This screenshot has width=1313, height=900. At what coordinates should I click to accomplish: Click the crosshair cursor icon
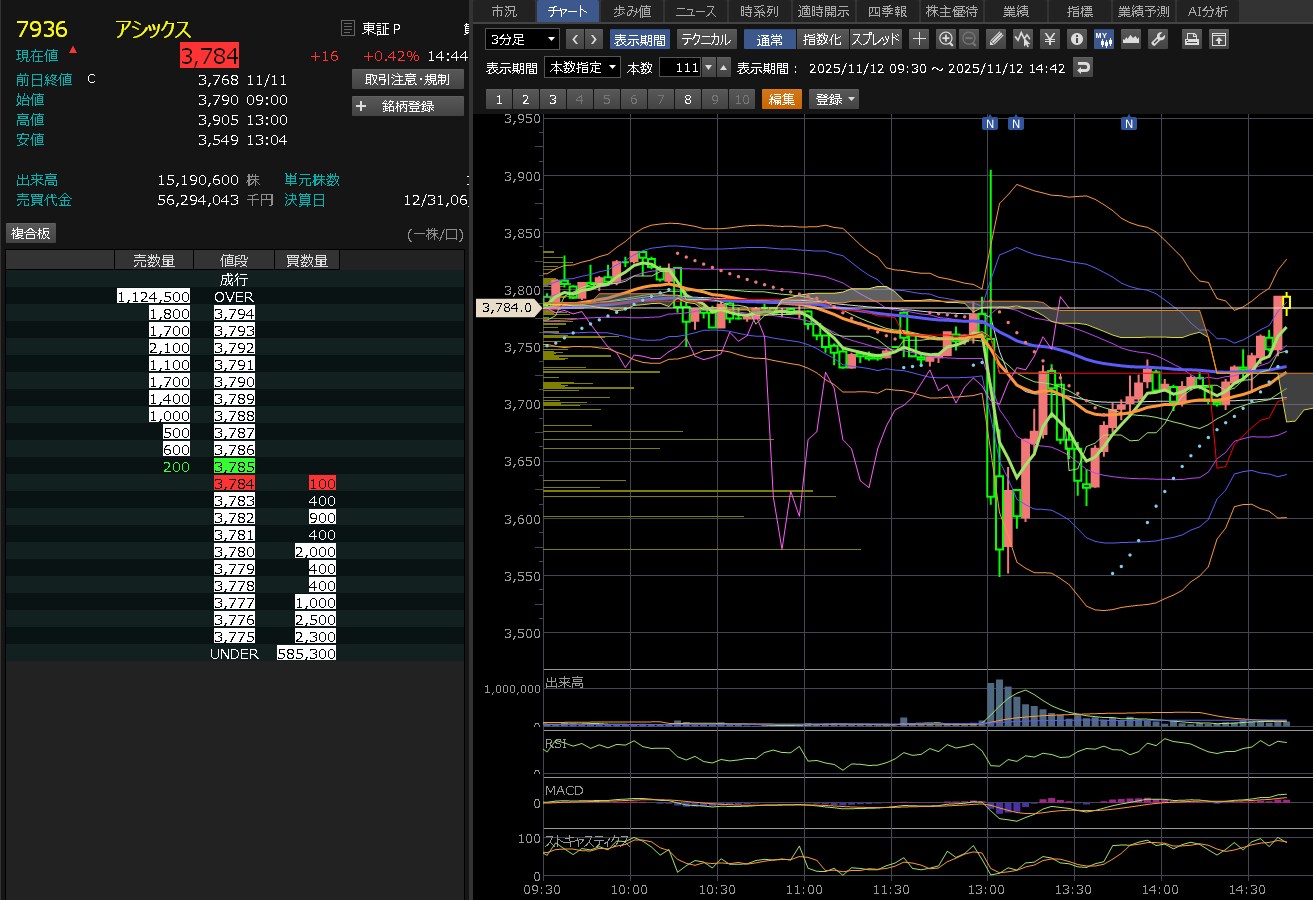coord(919,39)
